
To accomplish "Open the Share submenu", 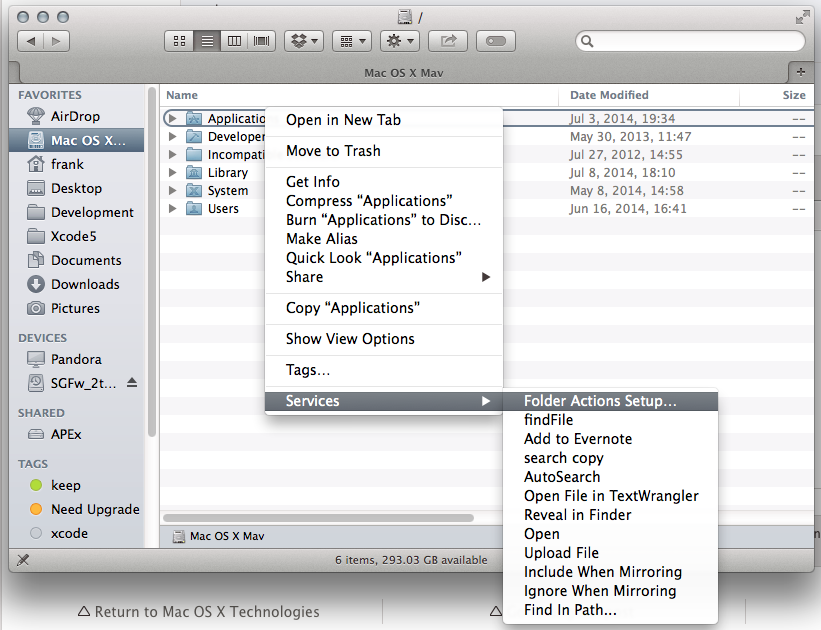I will pyautogui.click(x=384, y=277).
